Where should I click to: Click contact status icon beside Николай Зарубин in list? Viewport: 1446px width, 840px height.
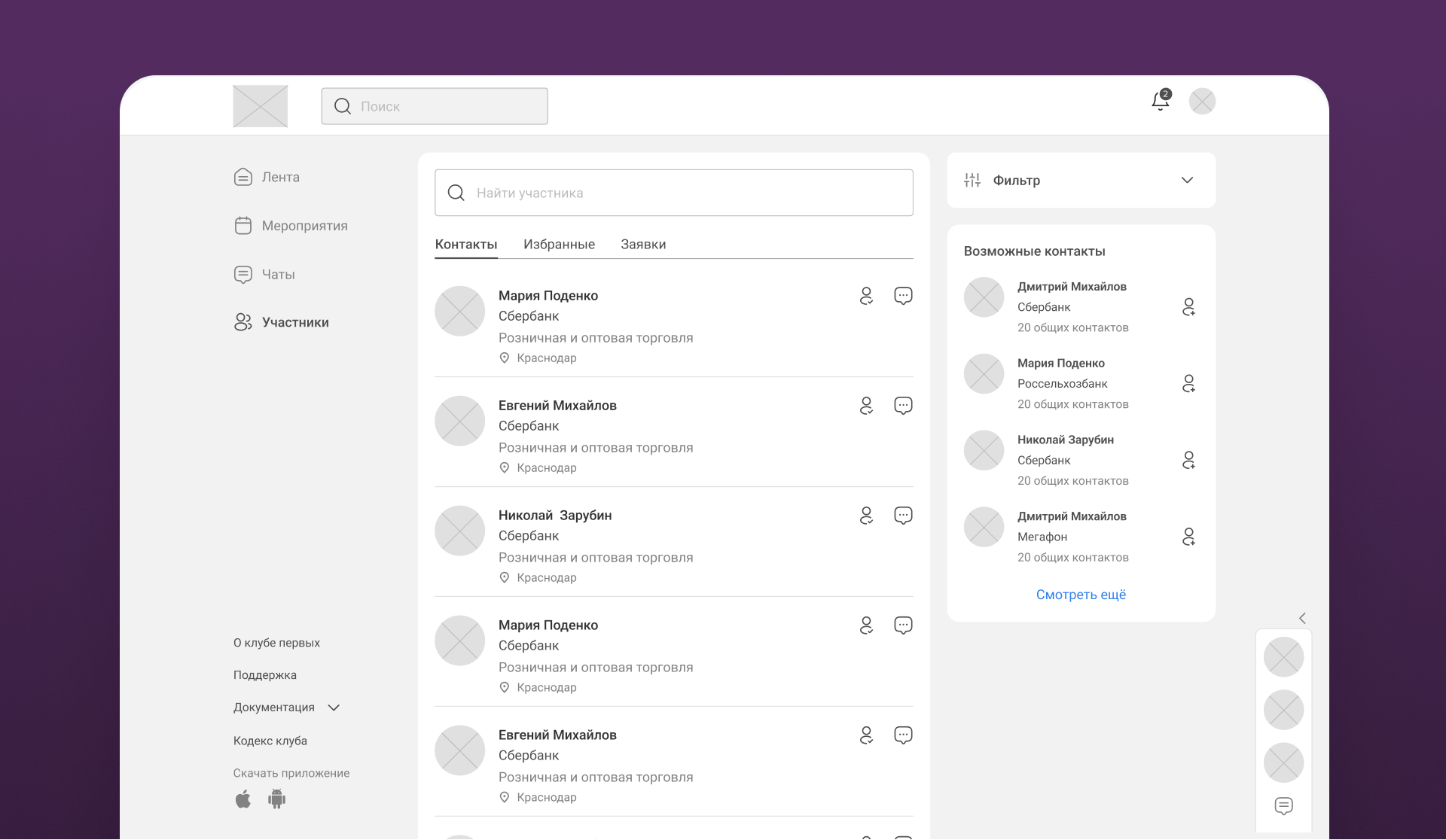pos(866,516)
